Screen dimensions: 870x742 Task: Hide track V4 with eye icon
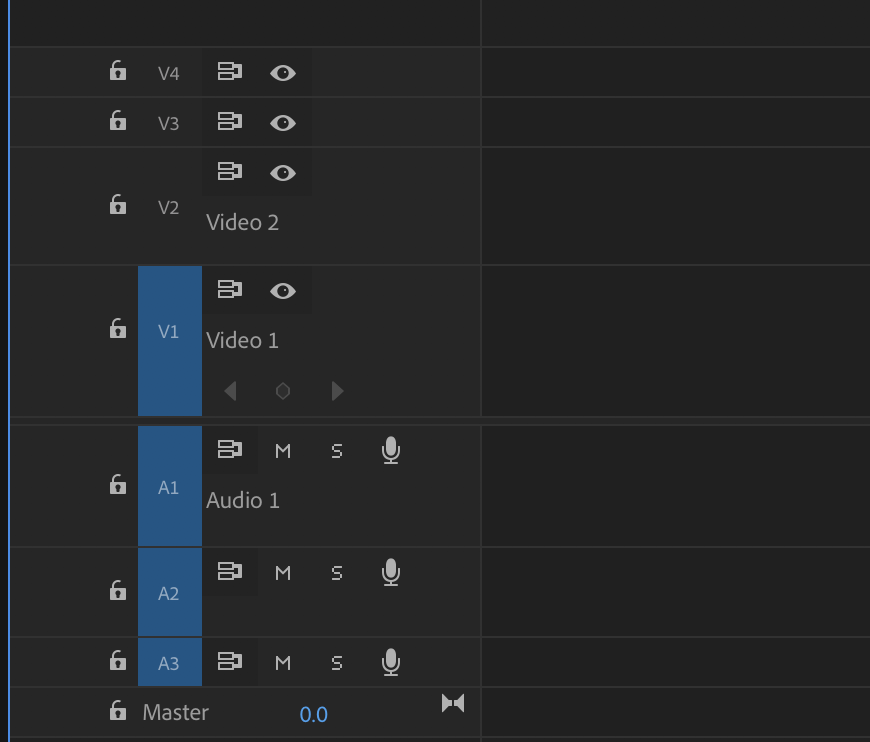pos(283,73)
